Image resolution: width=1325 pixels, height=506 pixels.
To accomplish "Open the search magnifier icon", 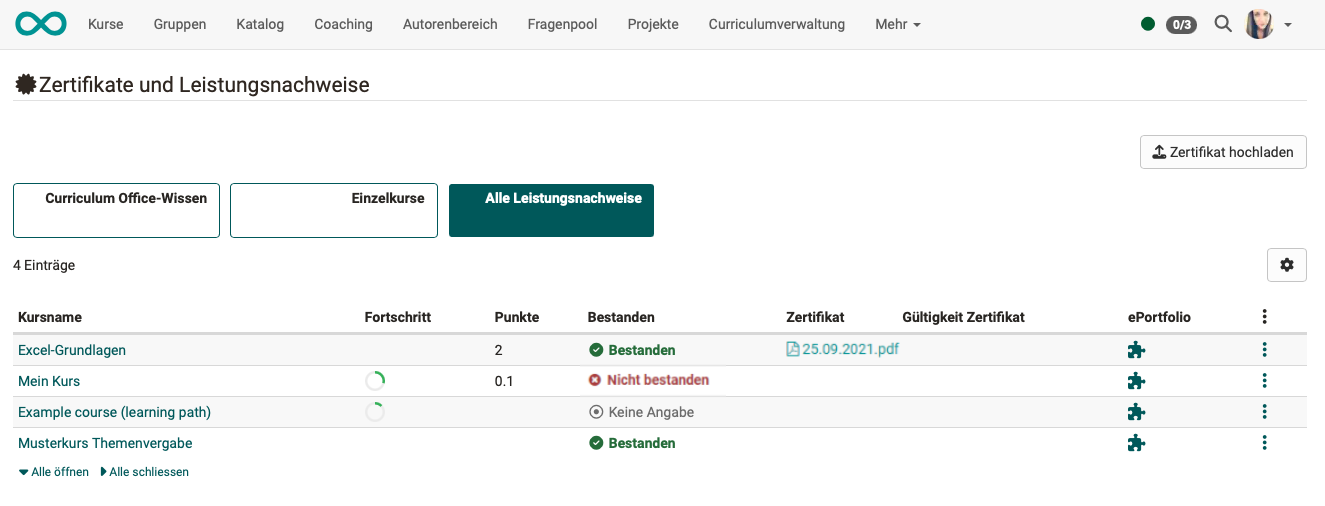I will pyautogui.click(x=1222, y=24).
